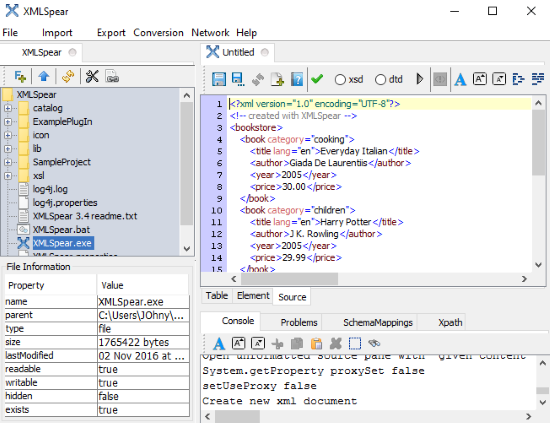This screenshot has height=423, width=550.
Task: Click the orange refresh arrows icon
Action: pos(68,76)
